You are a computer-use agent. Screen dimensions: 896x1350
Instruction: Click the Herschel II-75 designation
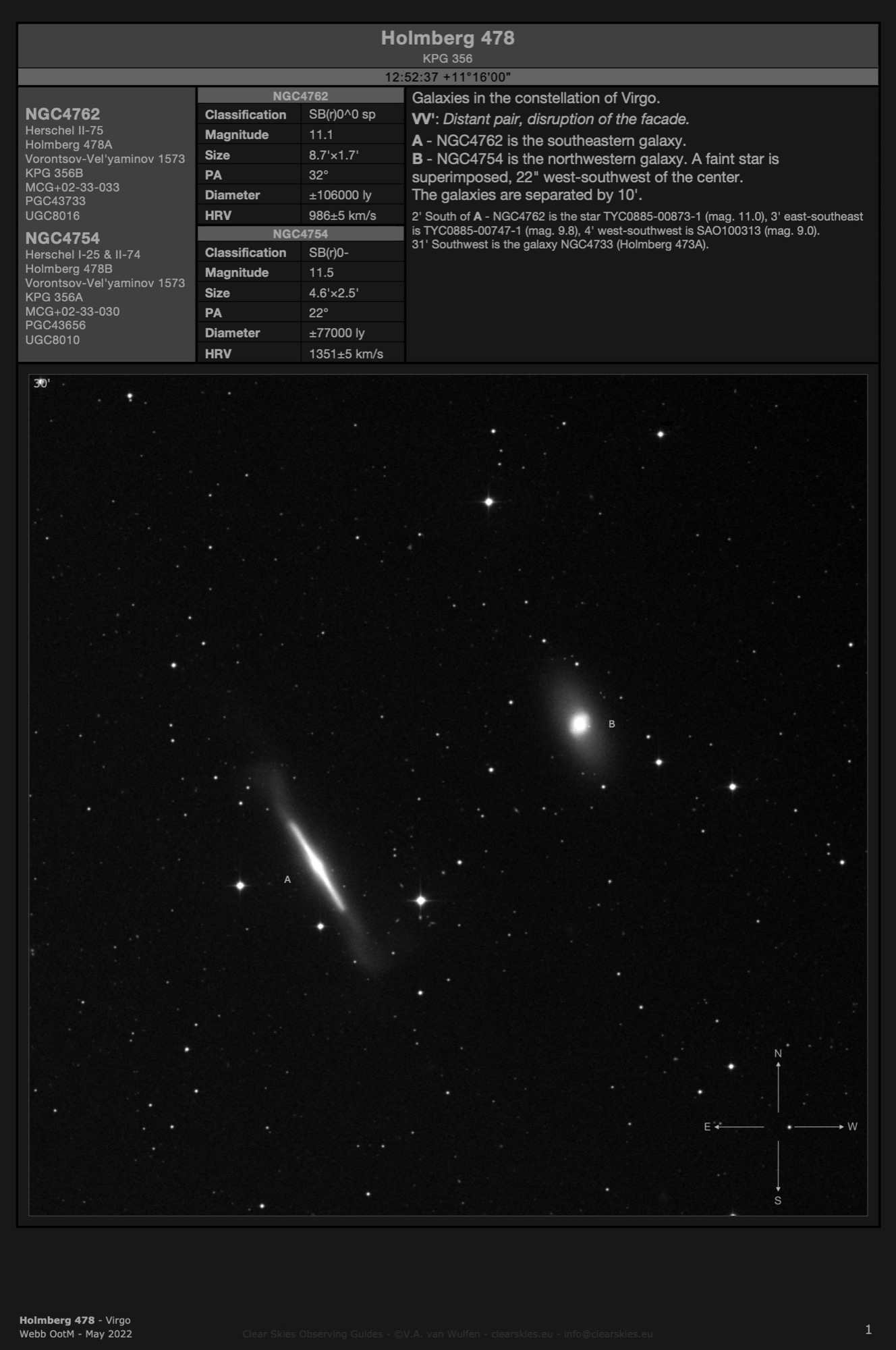click(x=64, y=130)
